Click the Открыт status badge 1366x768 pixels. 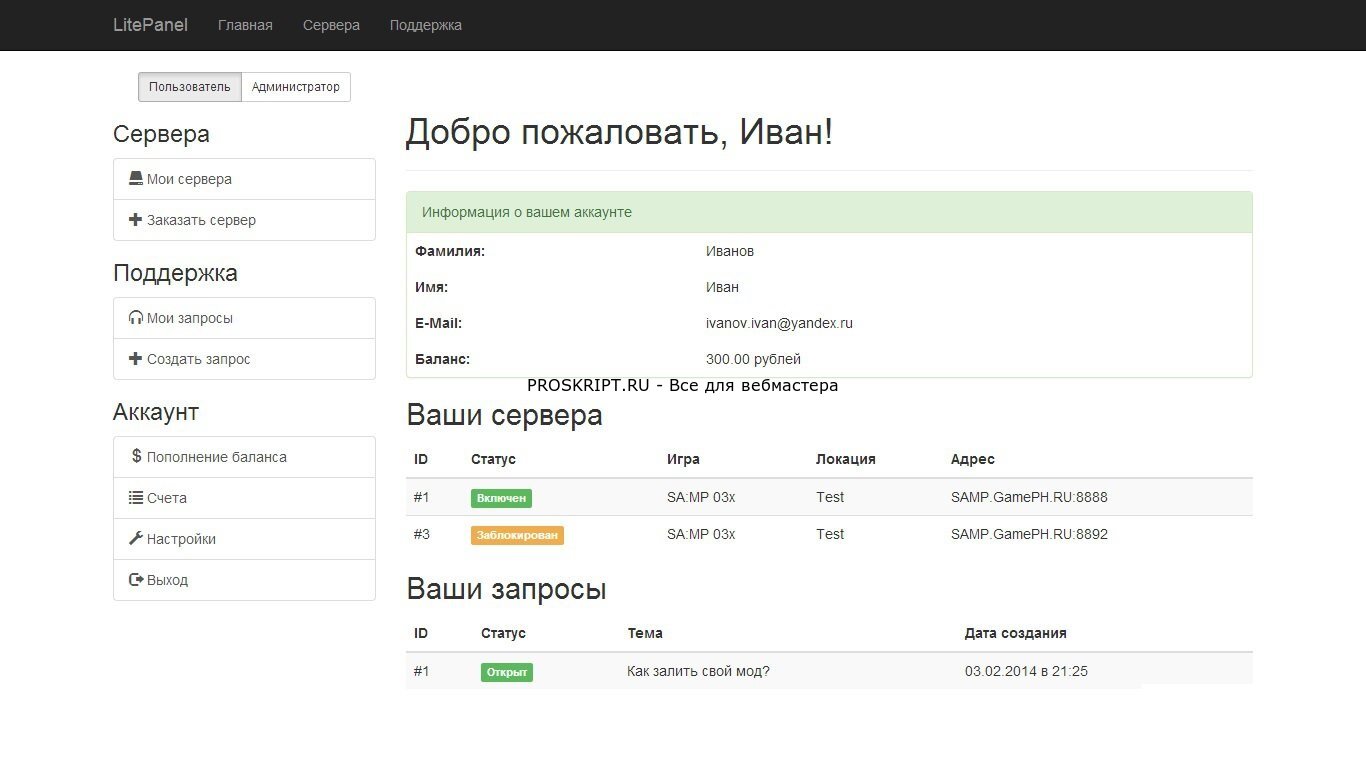[x=507, y=672]
